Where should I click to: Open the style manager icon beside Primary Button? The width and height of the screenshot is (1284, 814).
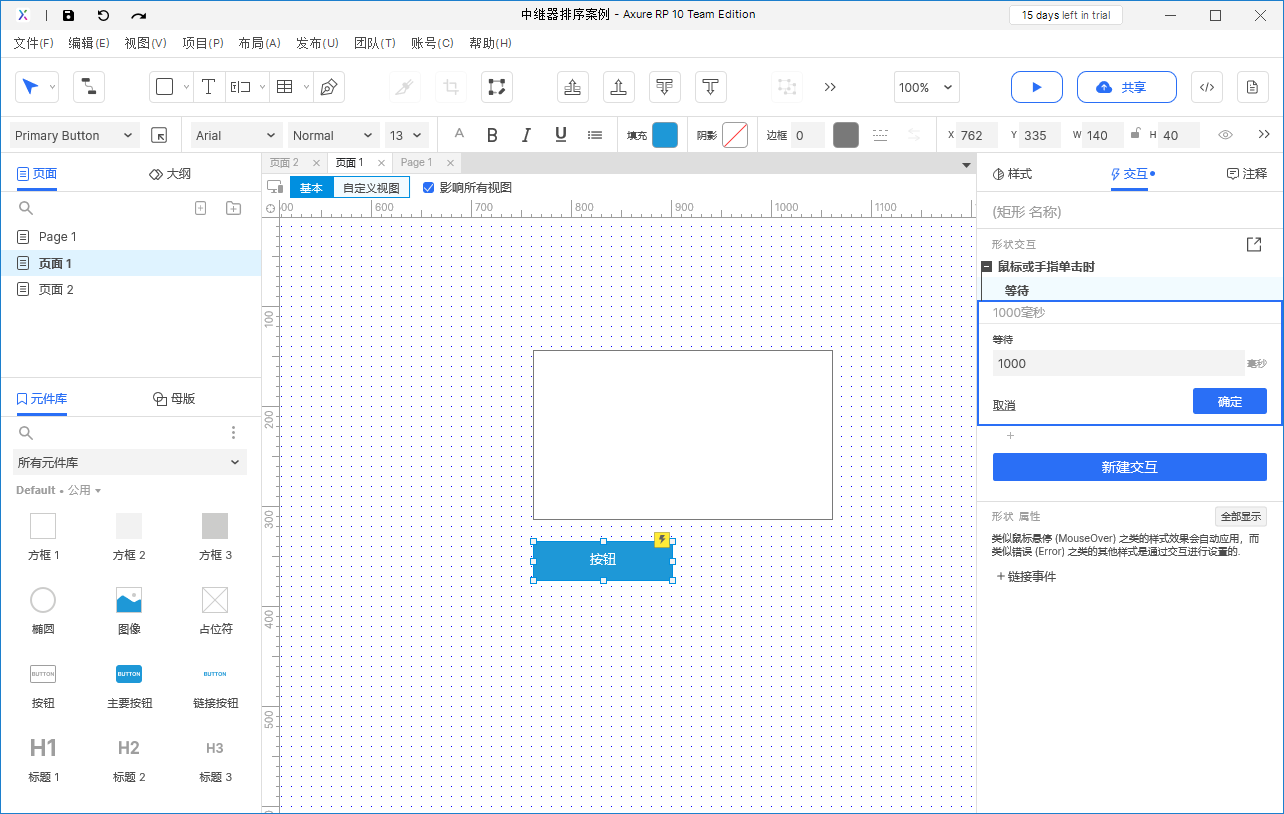click(159, 135)
